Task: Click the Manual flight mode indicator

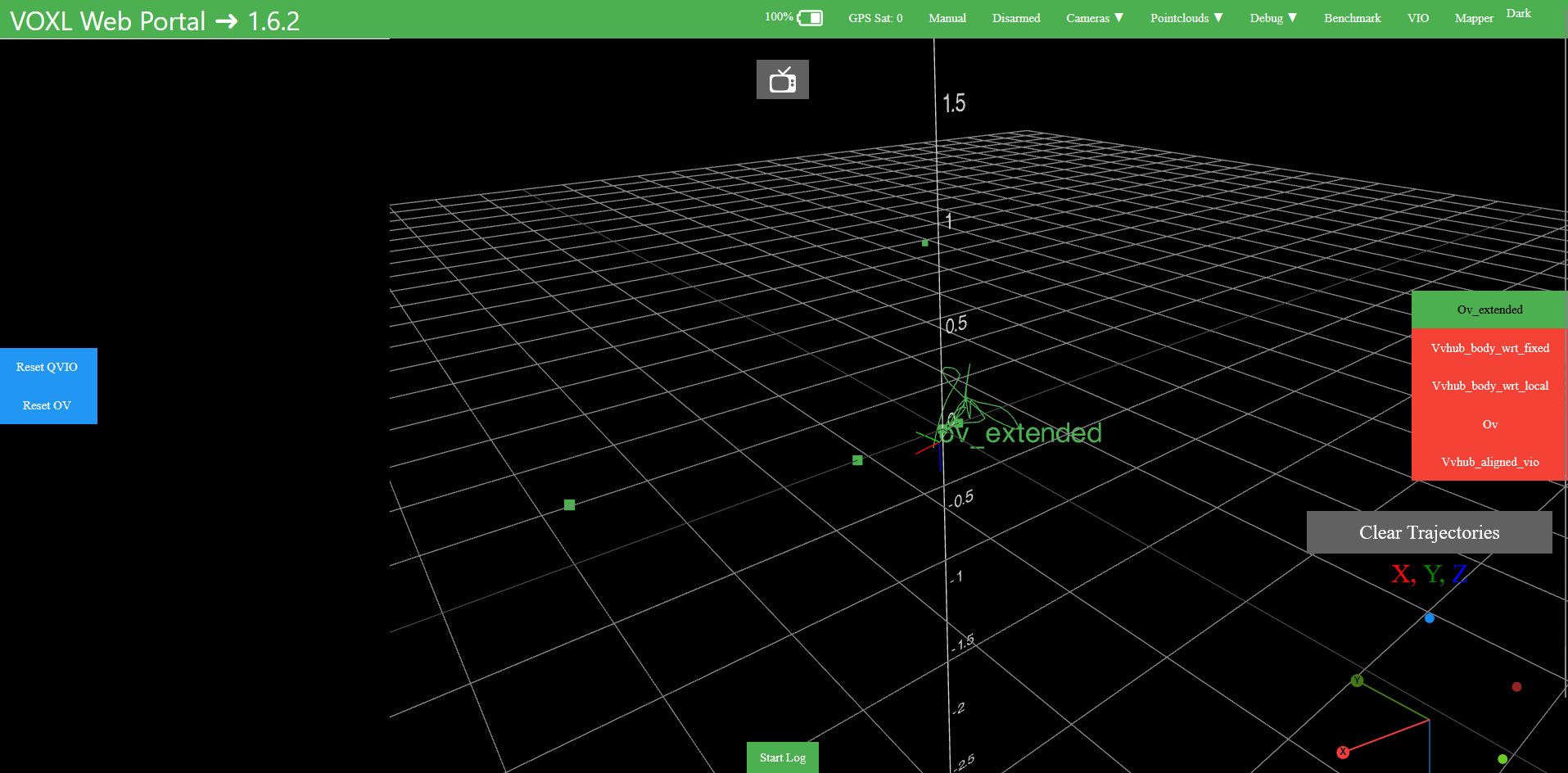Action: pyautogui.click(x=947, y=18)
